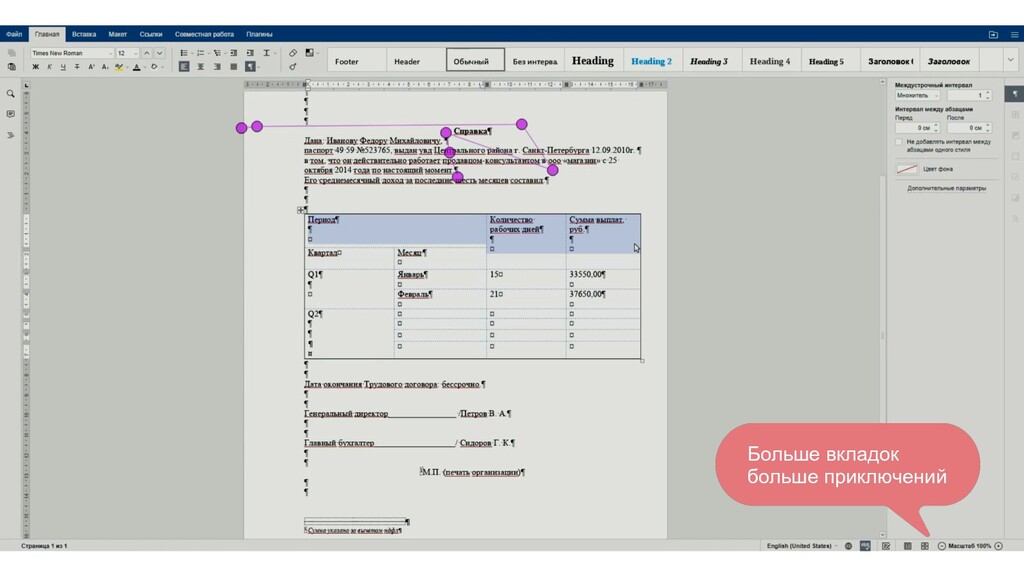Apply underline formatting (Ч)
The width and height of the screenshot is (1024, 576).
coord(63,67)
